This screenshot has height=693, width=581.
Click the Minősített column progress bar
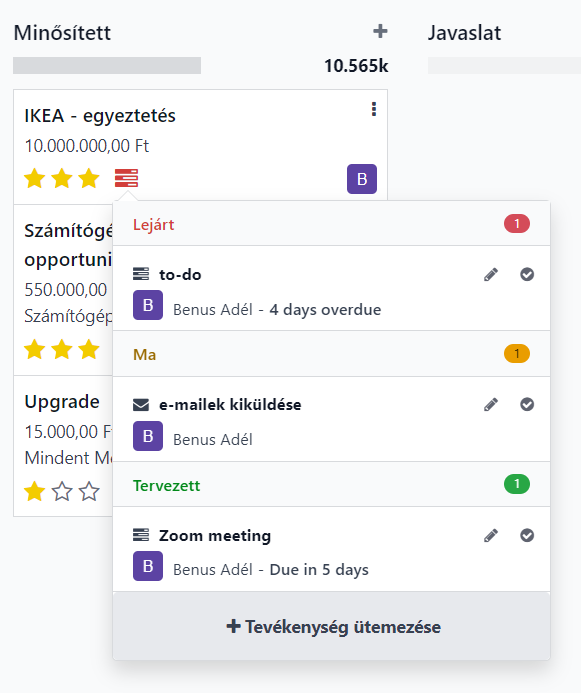[x=107, y=65]
